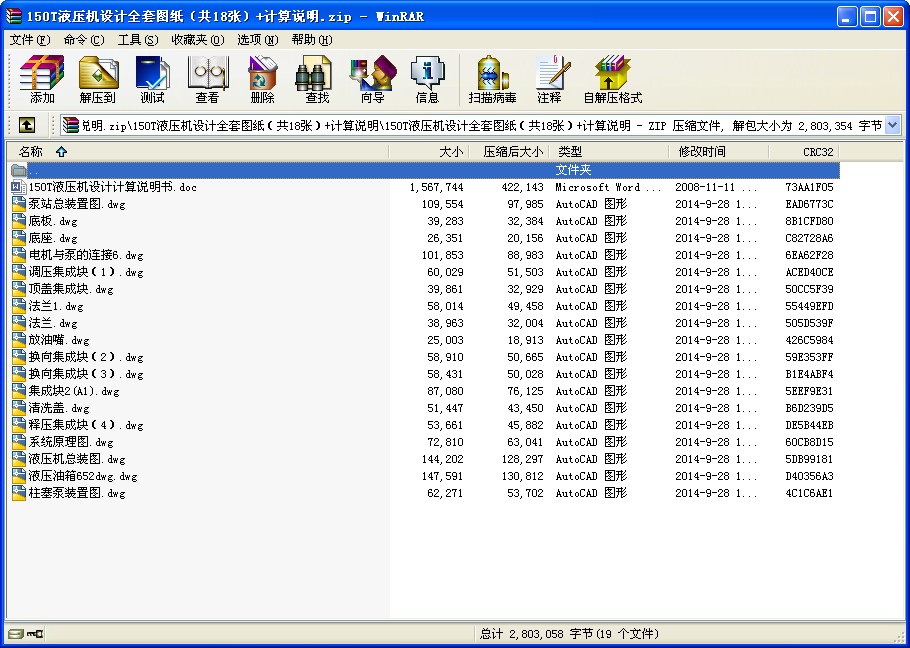The width and height of the screenshot is (910, 648).
Task: Sort by Modified (修改时间) column header
Action: [x=718, y=152]
